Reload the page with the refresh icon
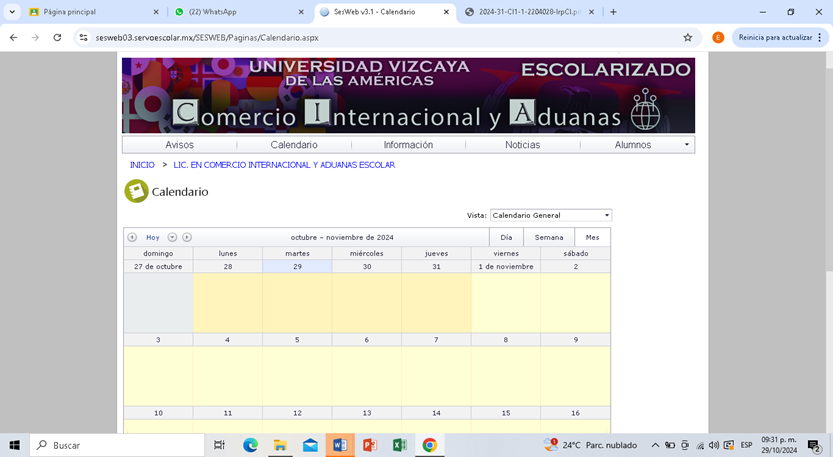The height and width of the screenshot is (457, 833). click(x=57, y=37)
